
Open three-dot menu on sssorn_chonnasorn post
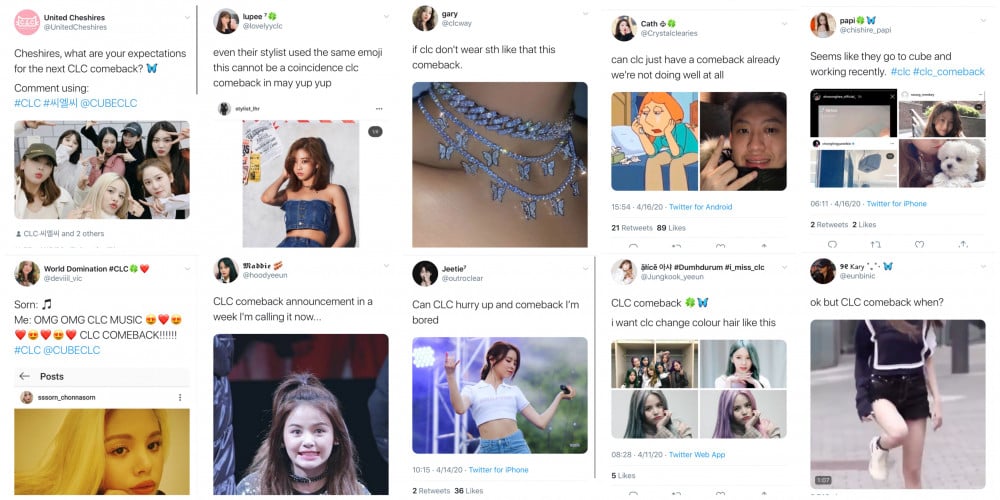180,397
